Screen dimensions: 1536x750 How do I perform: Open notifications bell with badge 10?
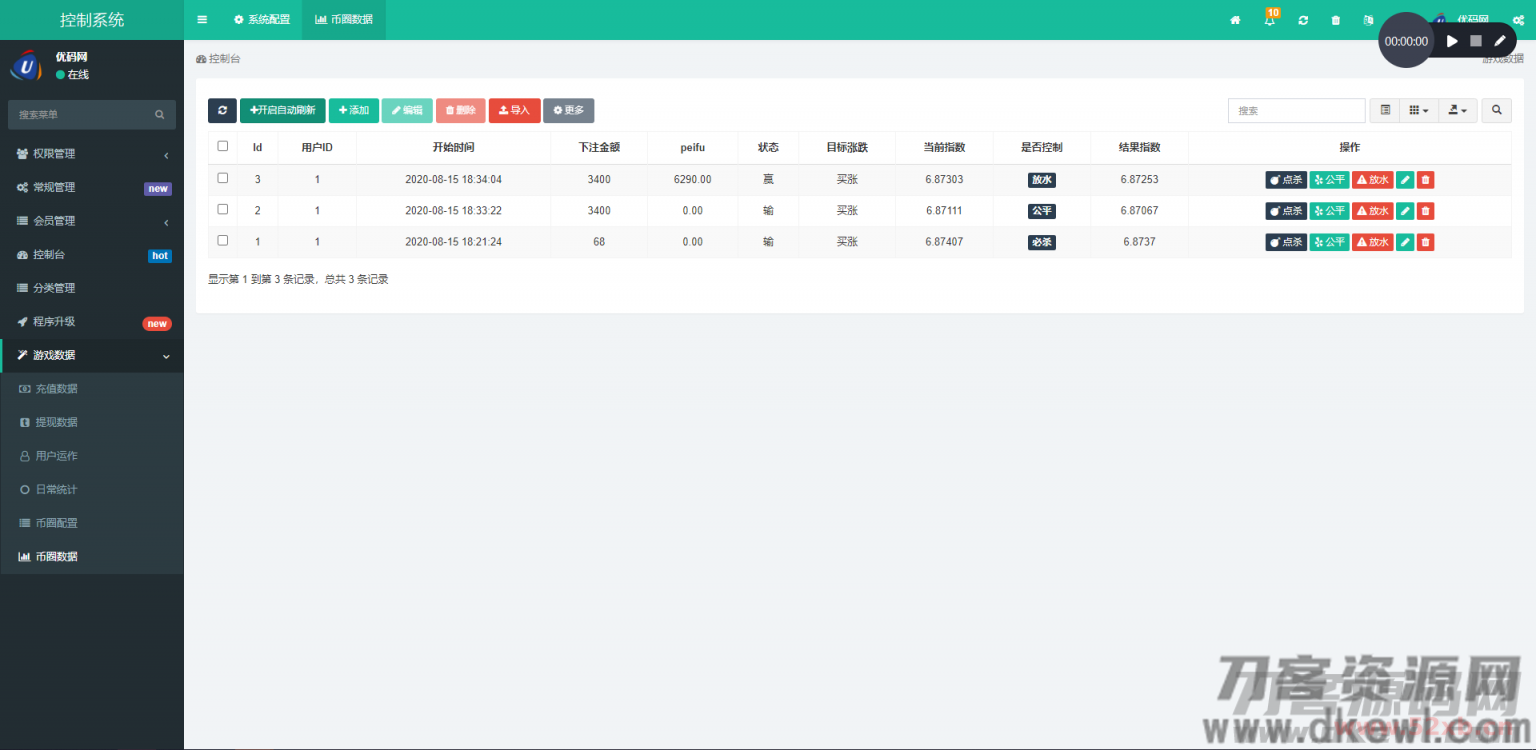(x=1269, y=20)
